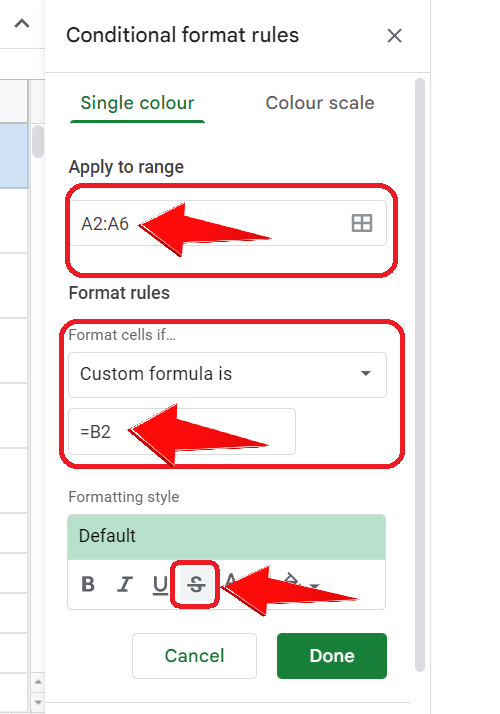This screenshot has height=714, width=500.
Task: Open the fill colour picker
Action: click(x=301, y=584)
